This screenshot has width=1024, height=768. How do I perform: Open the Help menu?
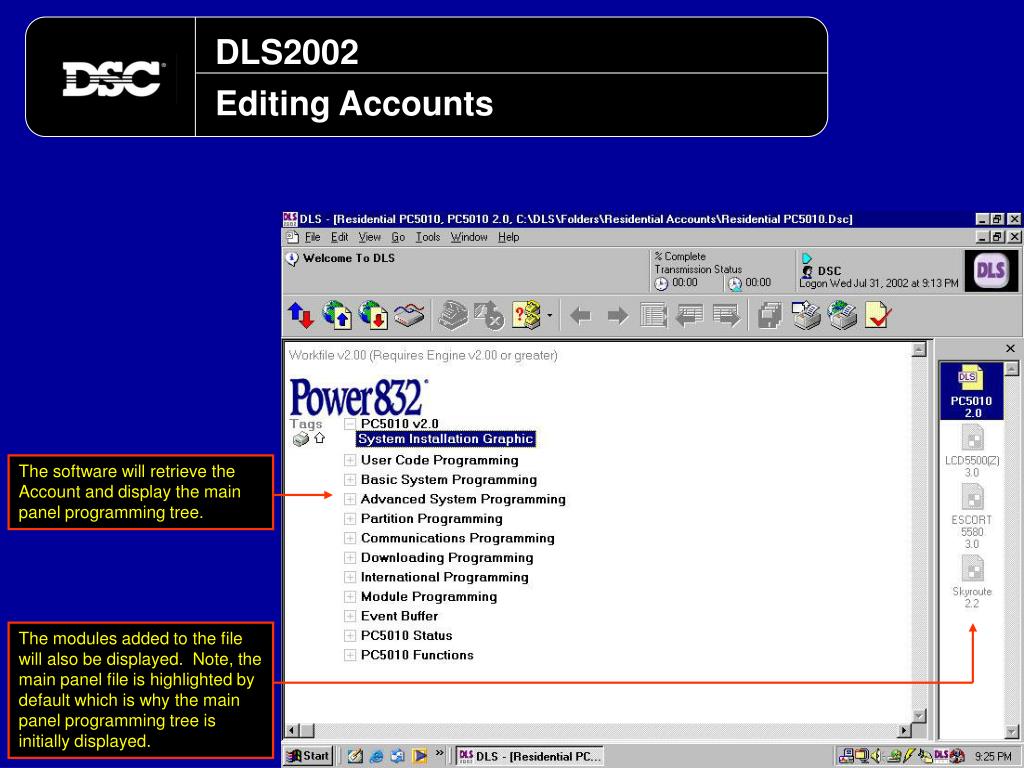click(509, 237)
